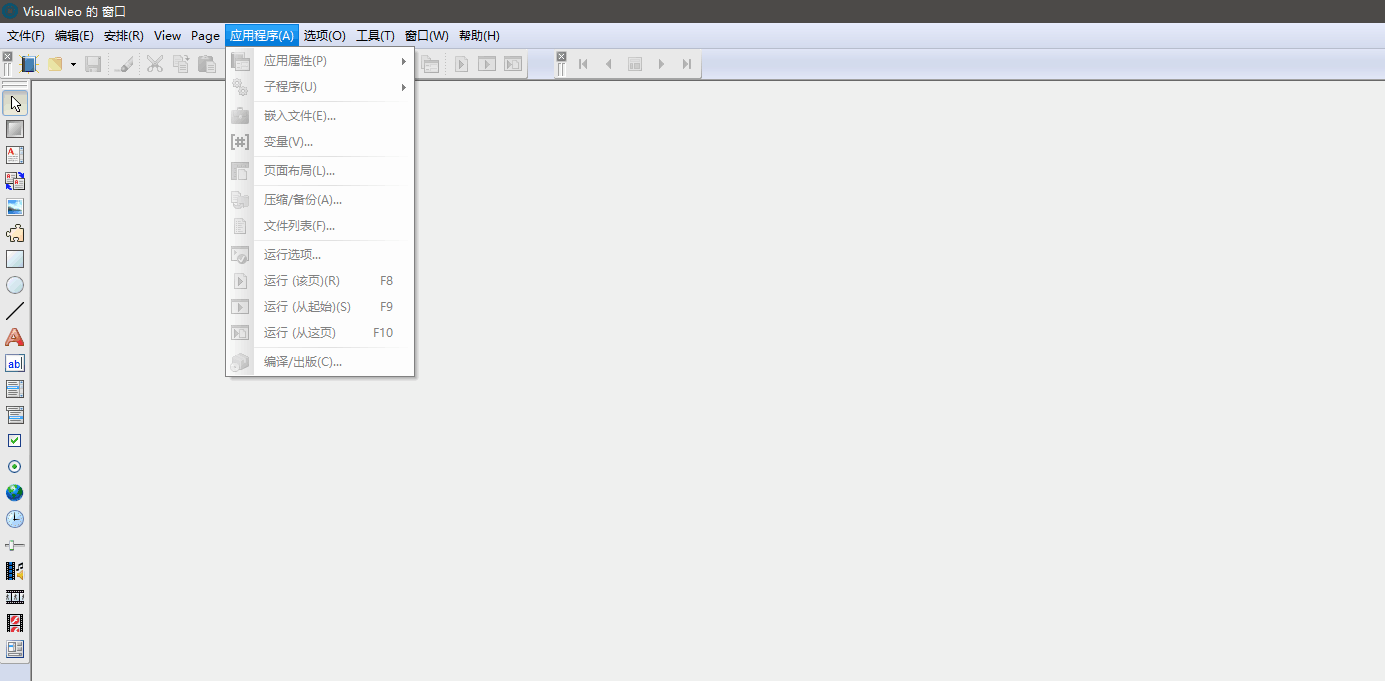The width and height of the screenshot is (1385, 681).
Task: Click the paintbrush icon in the toolbar
Action: click(124, 64)
